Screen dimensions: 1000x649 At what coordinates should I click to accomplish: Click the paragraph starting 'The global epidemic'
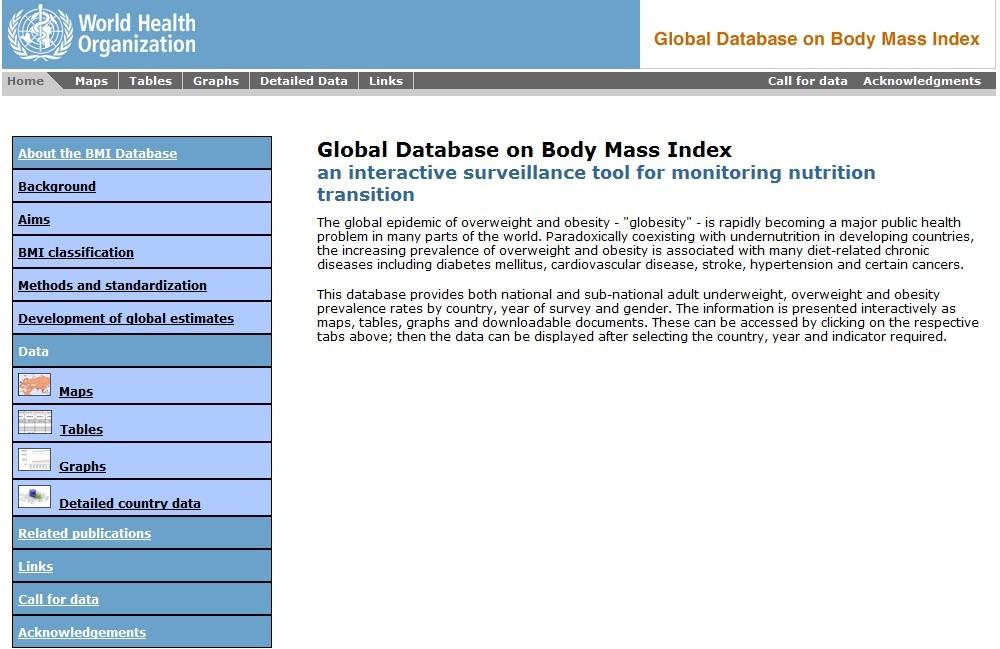(645, 244)
